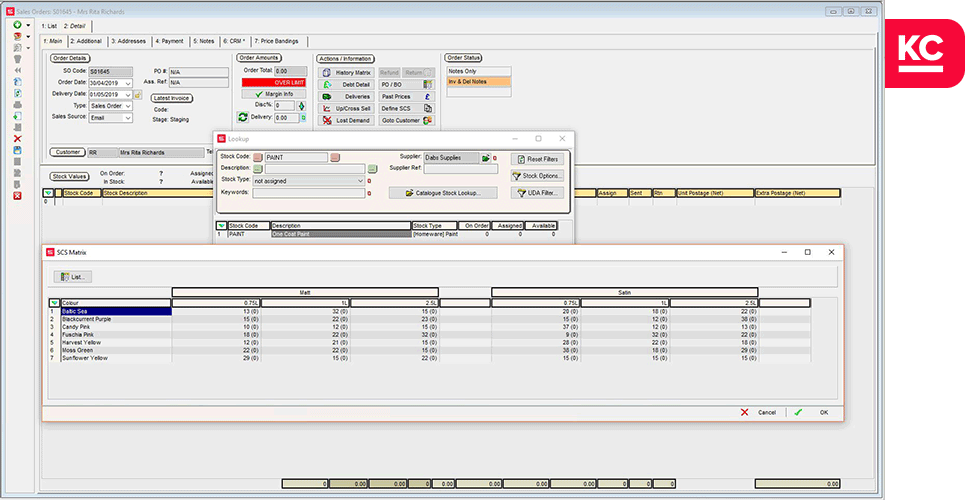The height and width of the screenshot is (500, 965).
Task: Open the dropdown arrow beside the green plus icon
Action: point(28,26)
